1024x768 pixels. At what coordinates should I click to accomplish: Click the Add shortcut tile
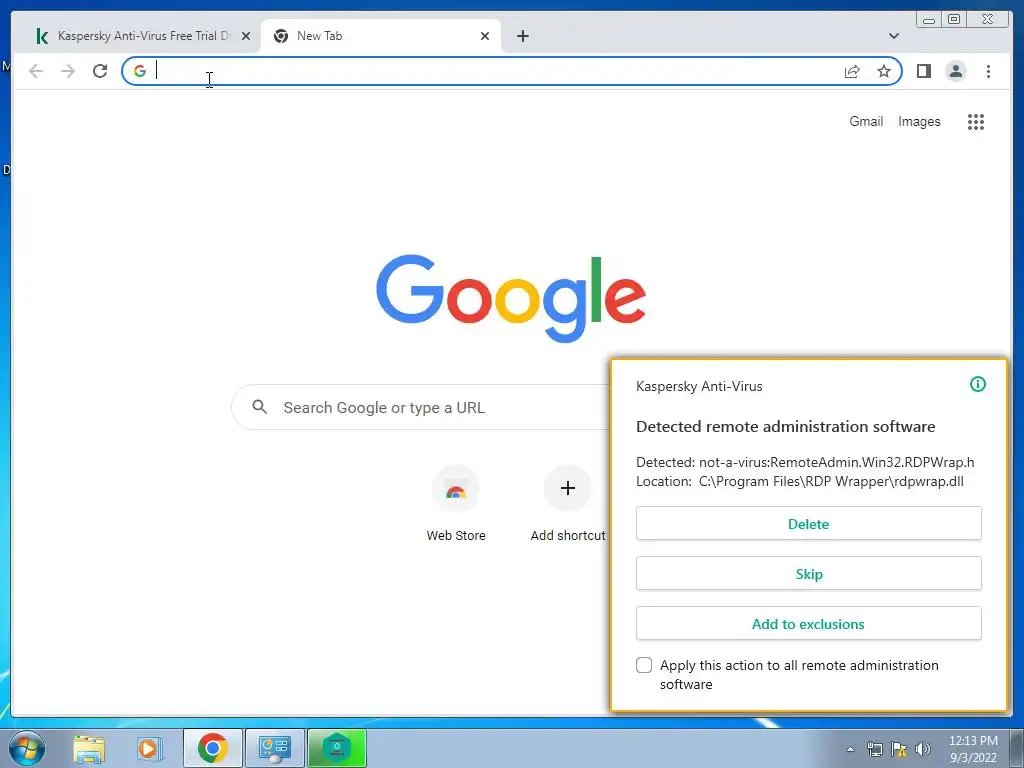[x=568, y=504]
